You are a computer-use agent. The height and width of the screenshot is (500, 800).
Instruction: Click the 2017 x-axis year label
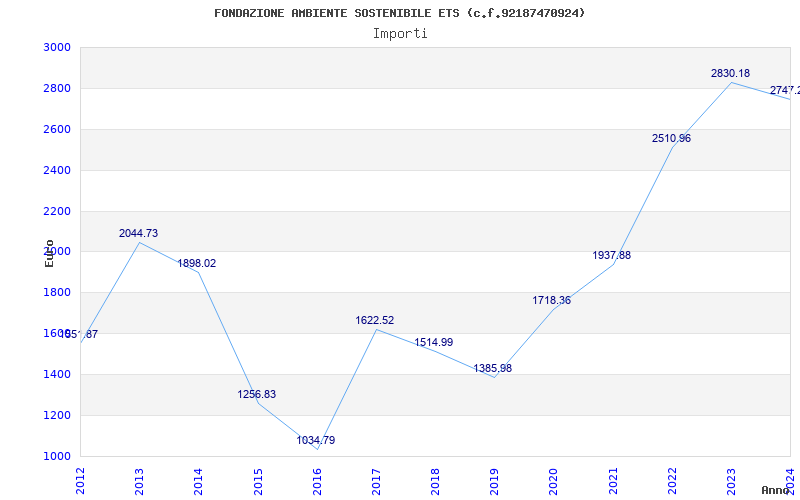point(376,481)
